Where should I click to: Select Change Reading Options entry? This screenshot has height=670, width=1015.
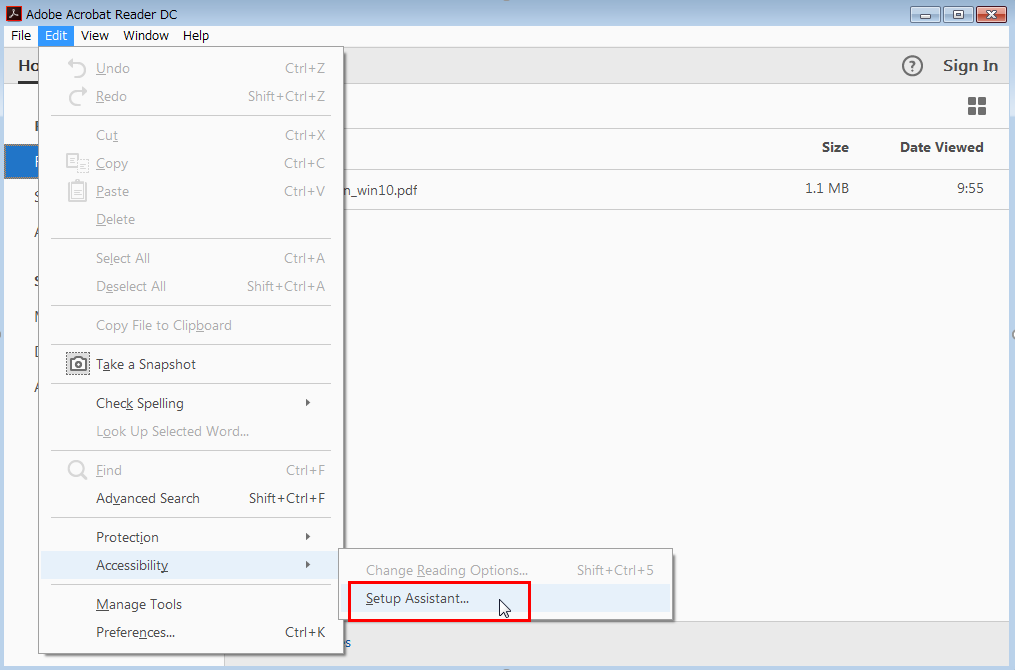(x=505, y=570)
